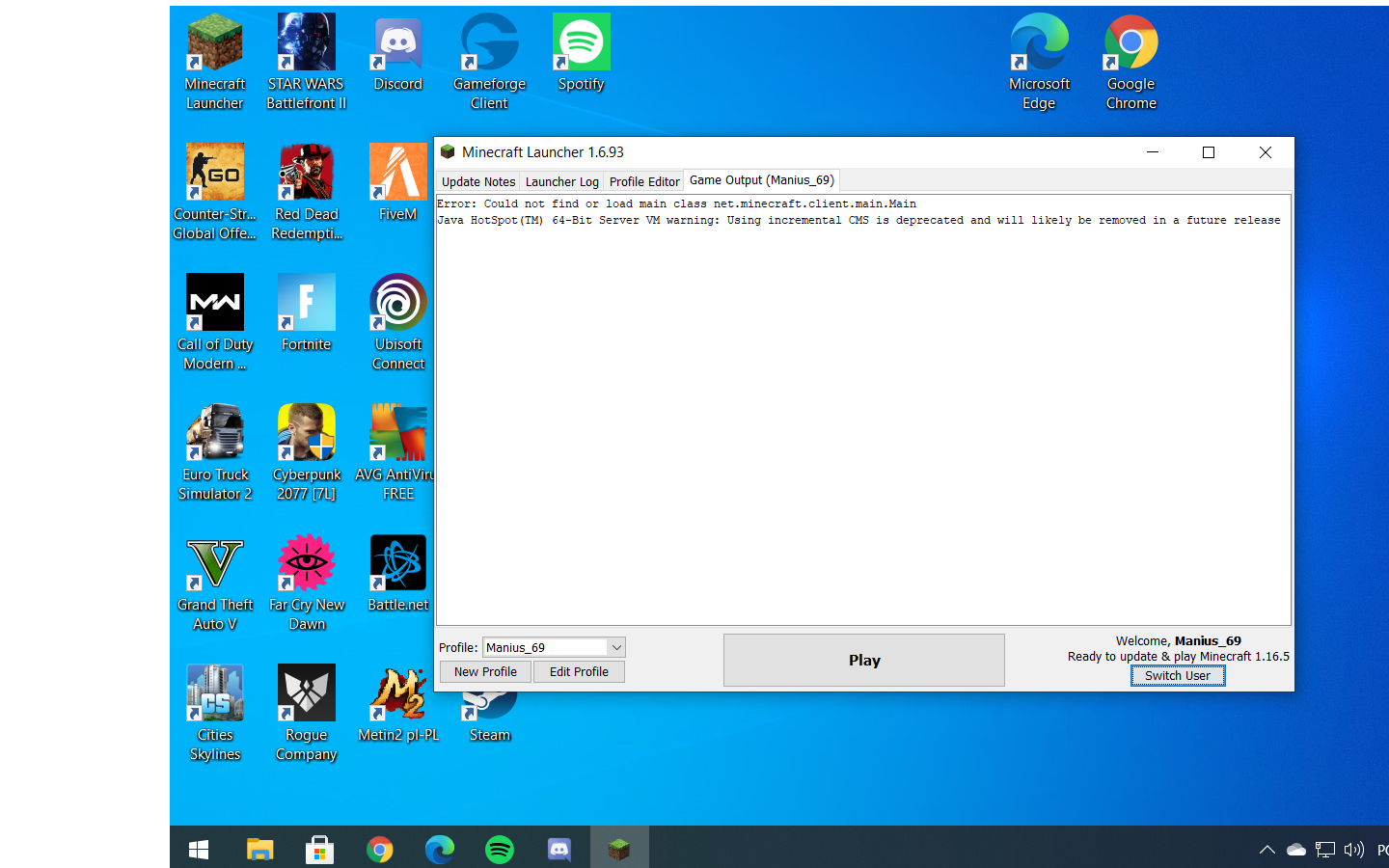
Task: Click the Fortnite desktop shortcut
Action: [x=307, y=313]
